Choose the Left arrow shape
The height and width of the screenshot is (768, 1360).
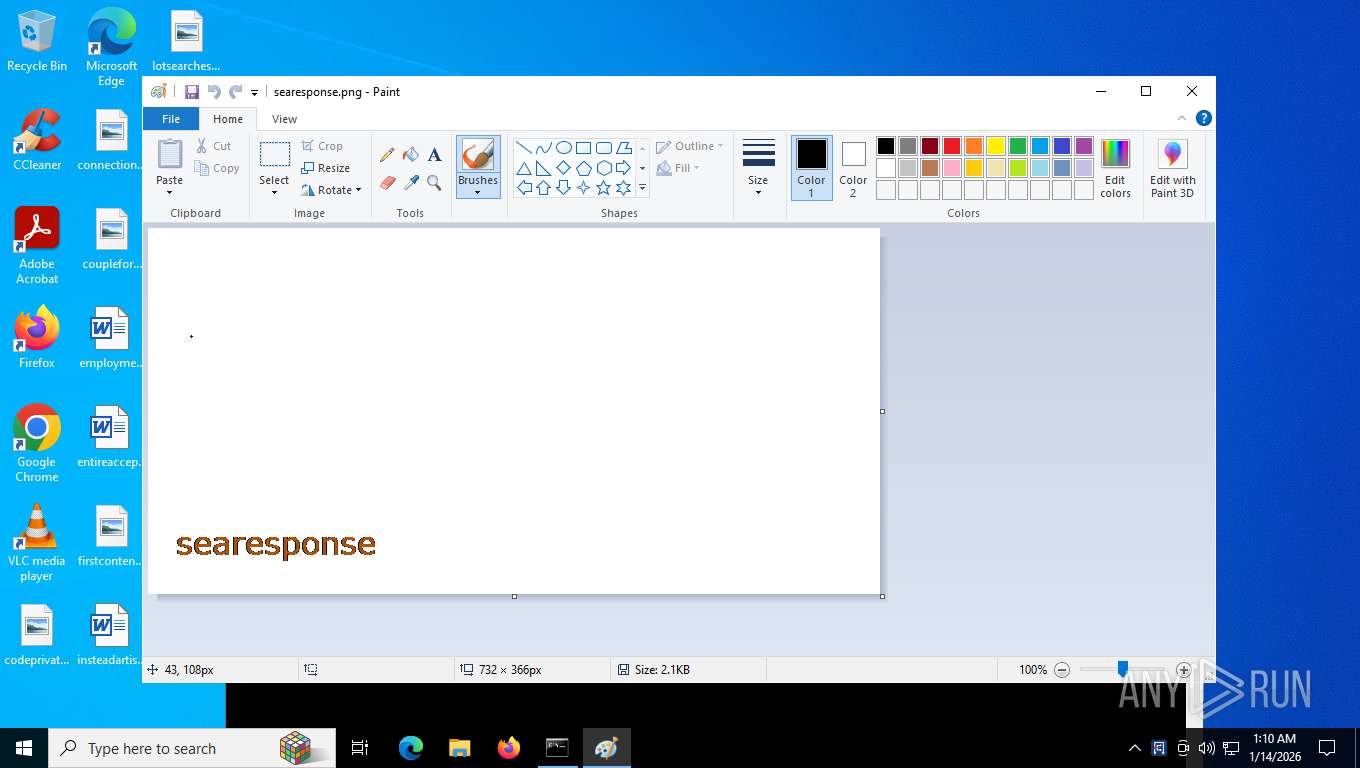pyautogui.click(x=524, y=188)
